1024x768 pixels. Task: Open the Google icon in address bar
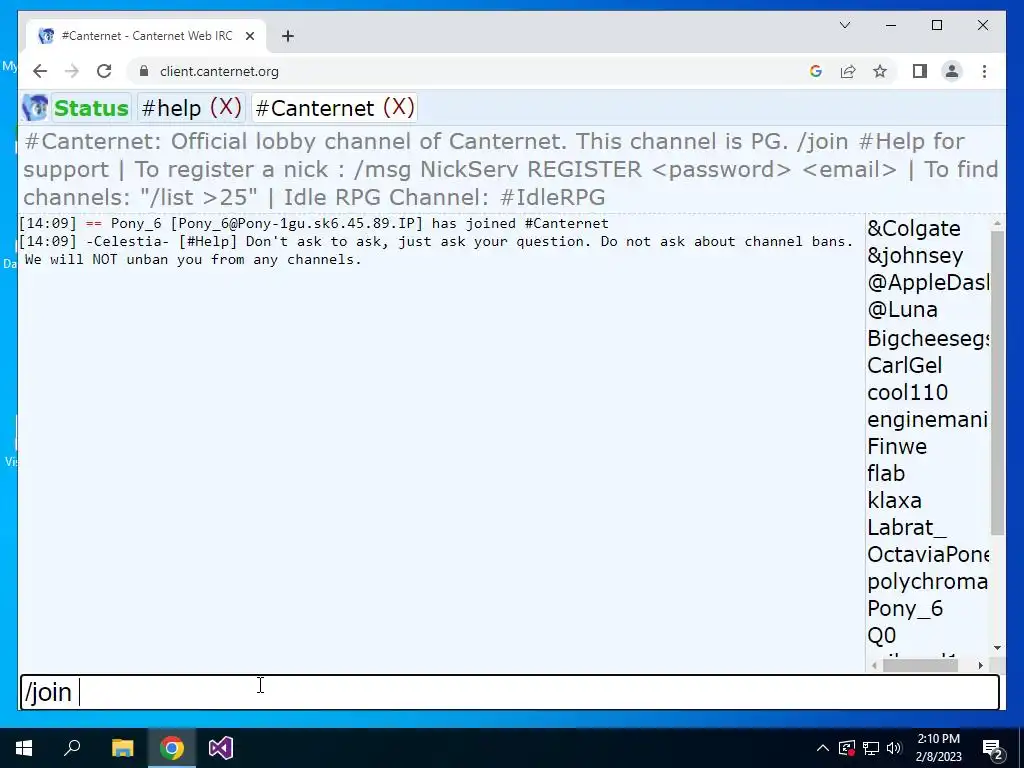click(x=816, y=71)
